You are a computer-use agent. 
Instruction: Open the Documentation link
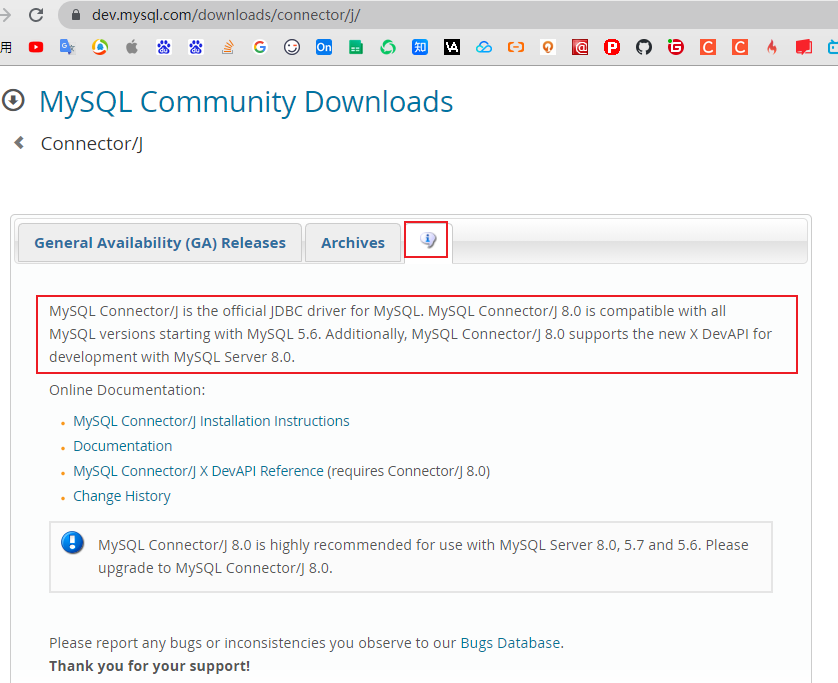(x=122, y=446)
